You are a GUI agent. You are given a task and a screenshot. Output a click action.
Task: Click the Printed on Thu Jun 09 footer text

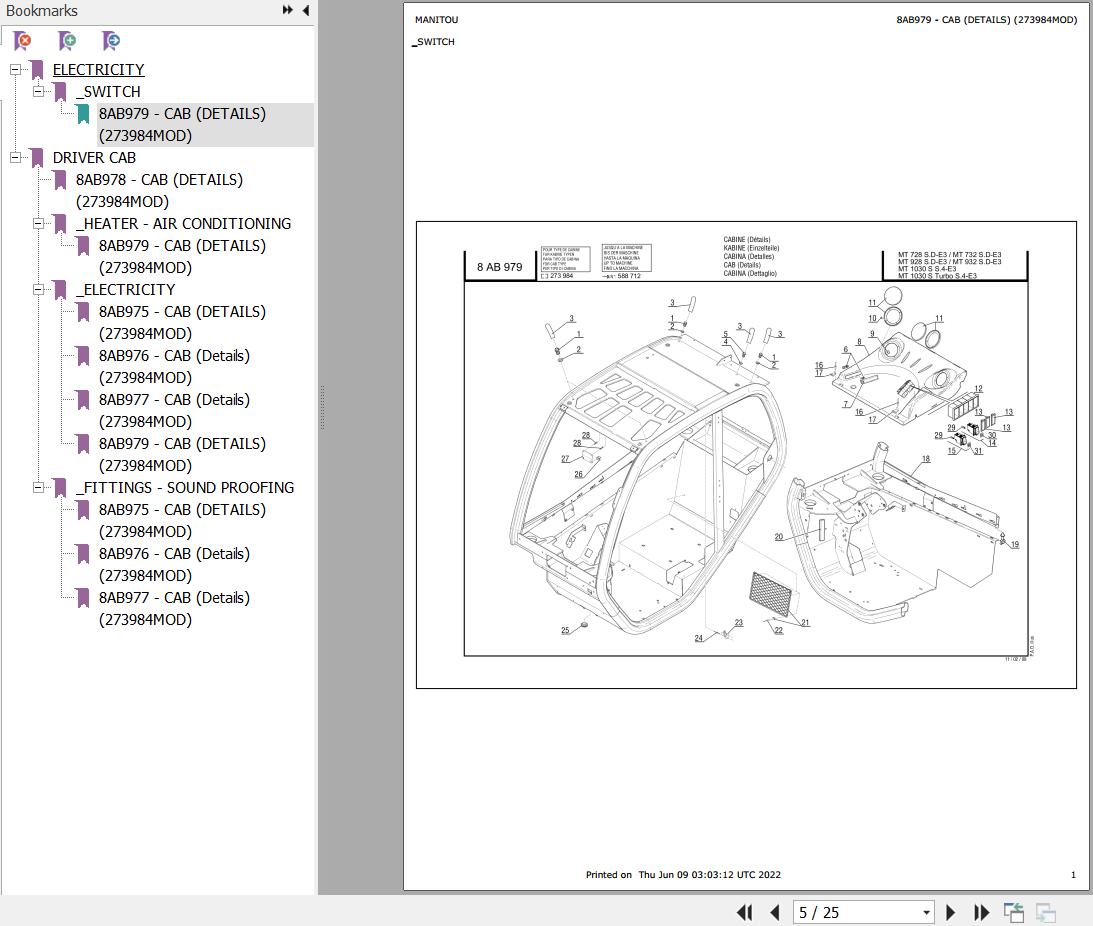(x=683, y=874)
